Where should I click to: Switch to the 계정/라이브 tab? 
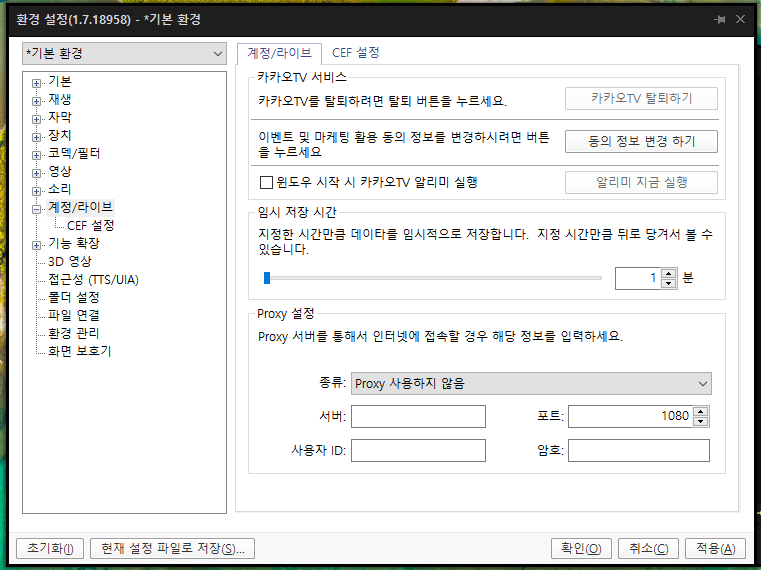tap(279, 53)
